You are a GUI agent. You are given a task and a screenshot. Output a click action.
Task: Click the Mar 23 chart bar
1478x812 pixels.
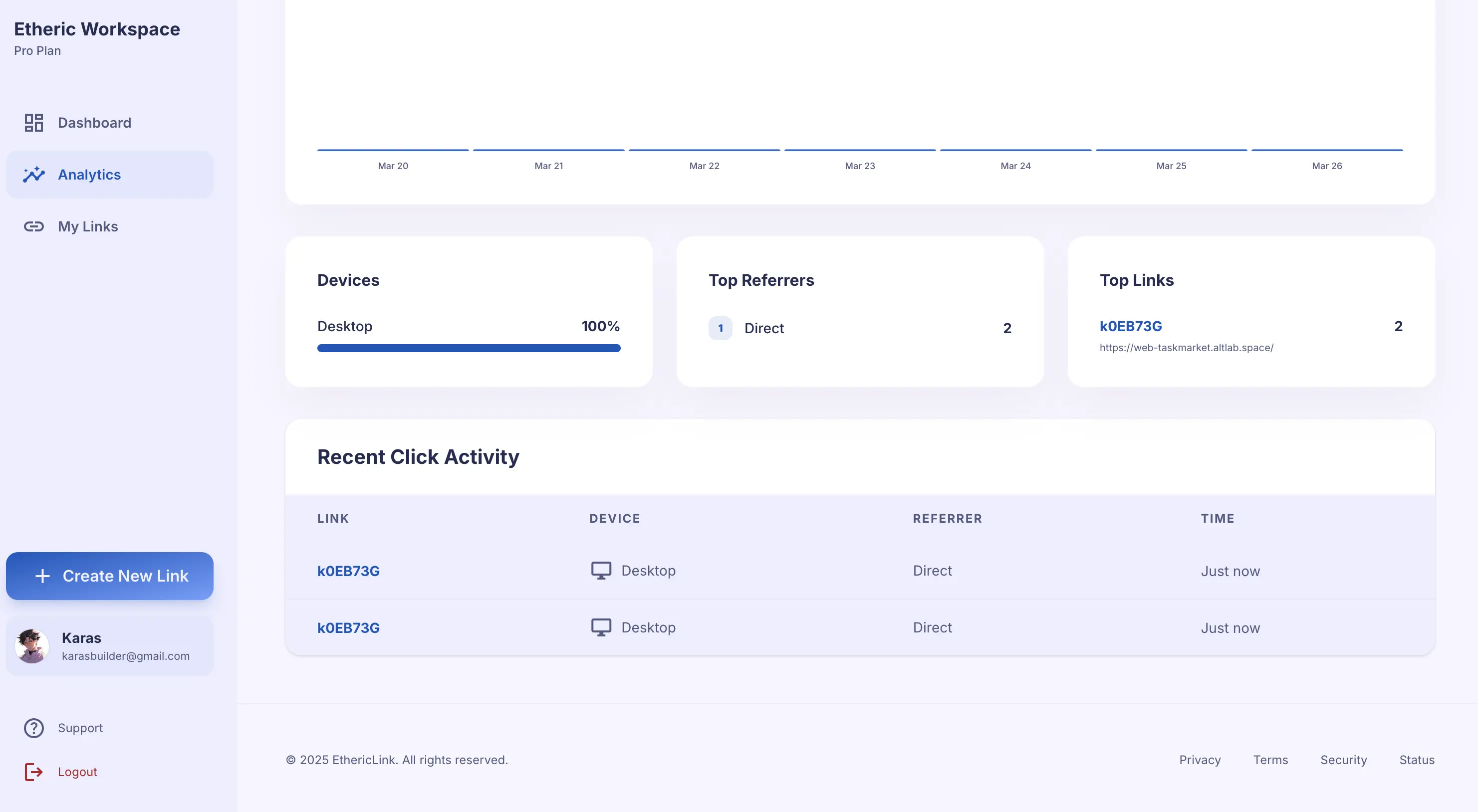pyautogui.click(x=859, y=150)
